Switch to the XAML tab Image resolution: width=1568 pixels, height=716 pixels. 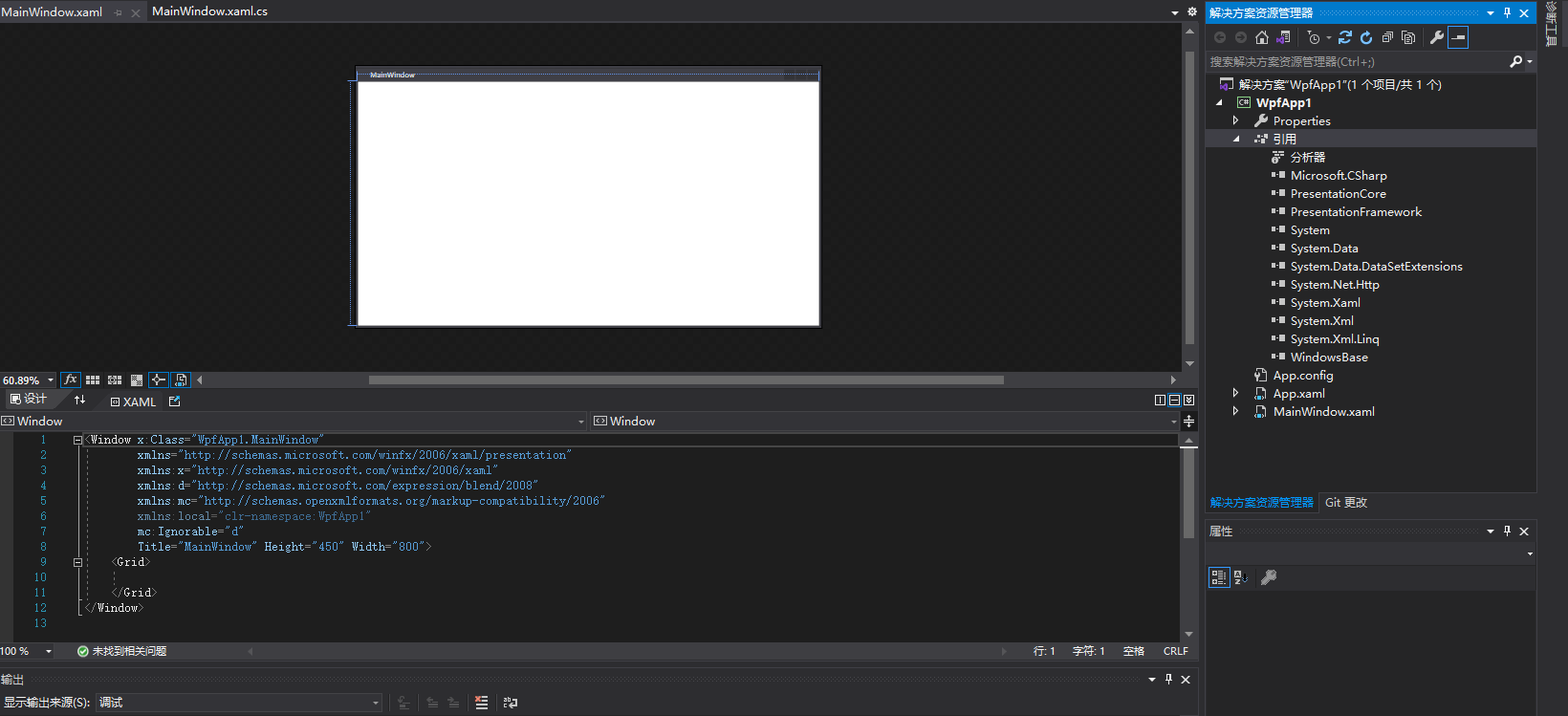click(x=133, y=401)
